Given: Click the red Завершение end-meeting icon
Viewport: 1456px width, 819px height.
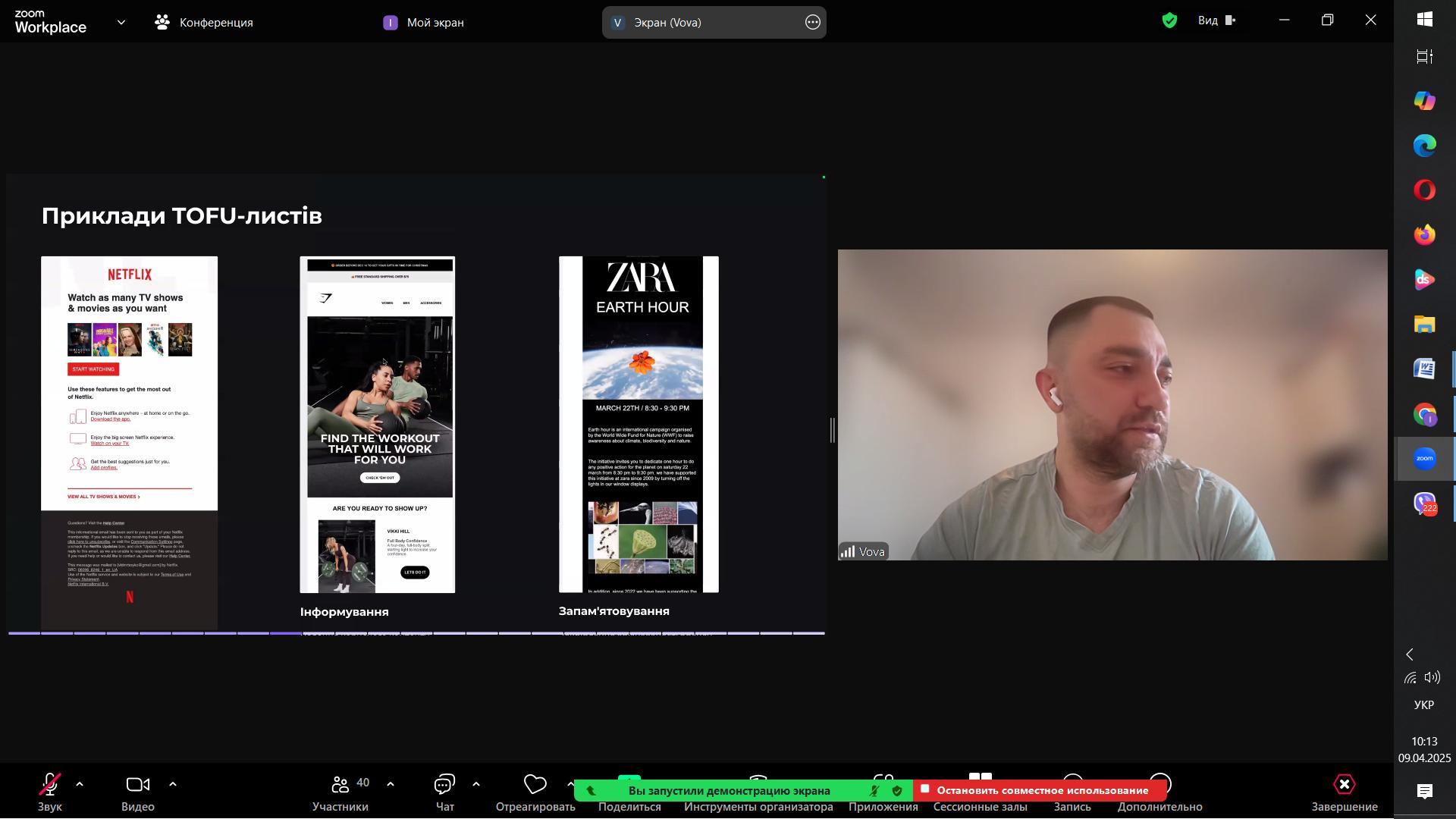Looking at the screenshot, I should [1344, 784].
